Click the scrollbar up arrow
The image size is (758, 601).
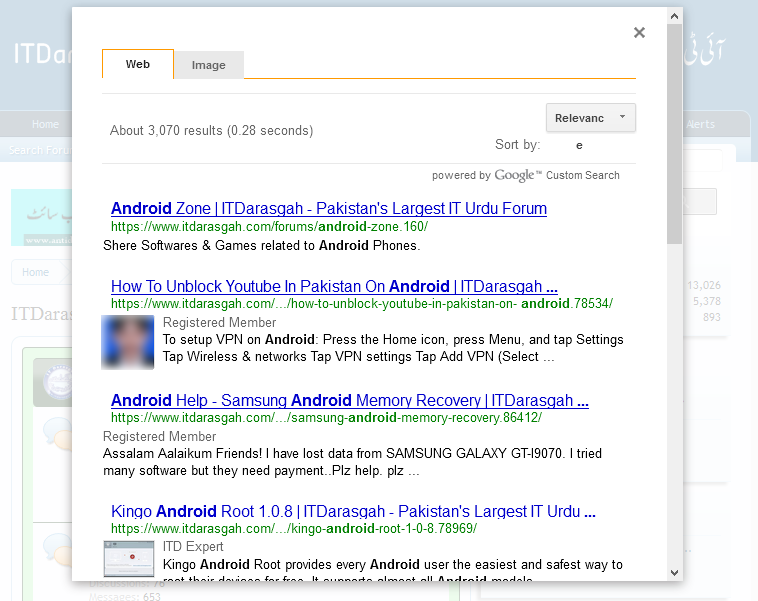(x=674, y=16)
